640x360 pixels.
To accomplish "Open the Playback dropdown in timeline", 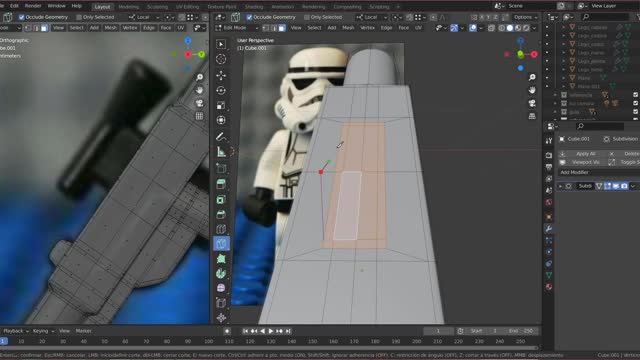I will point(16,331).
